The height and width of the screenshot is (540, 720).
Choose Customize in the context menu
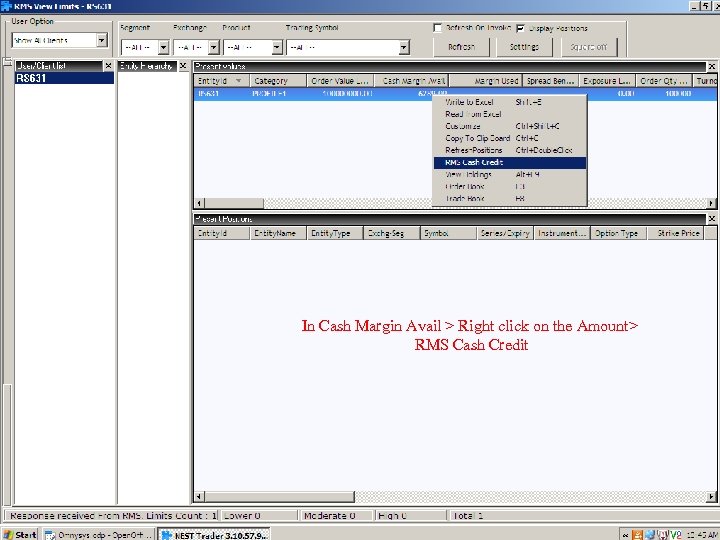coord(510,126)
